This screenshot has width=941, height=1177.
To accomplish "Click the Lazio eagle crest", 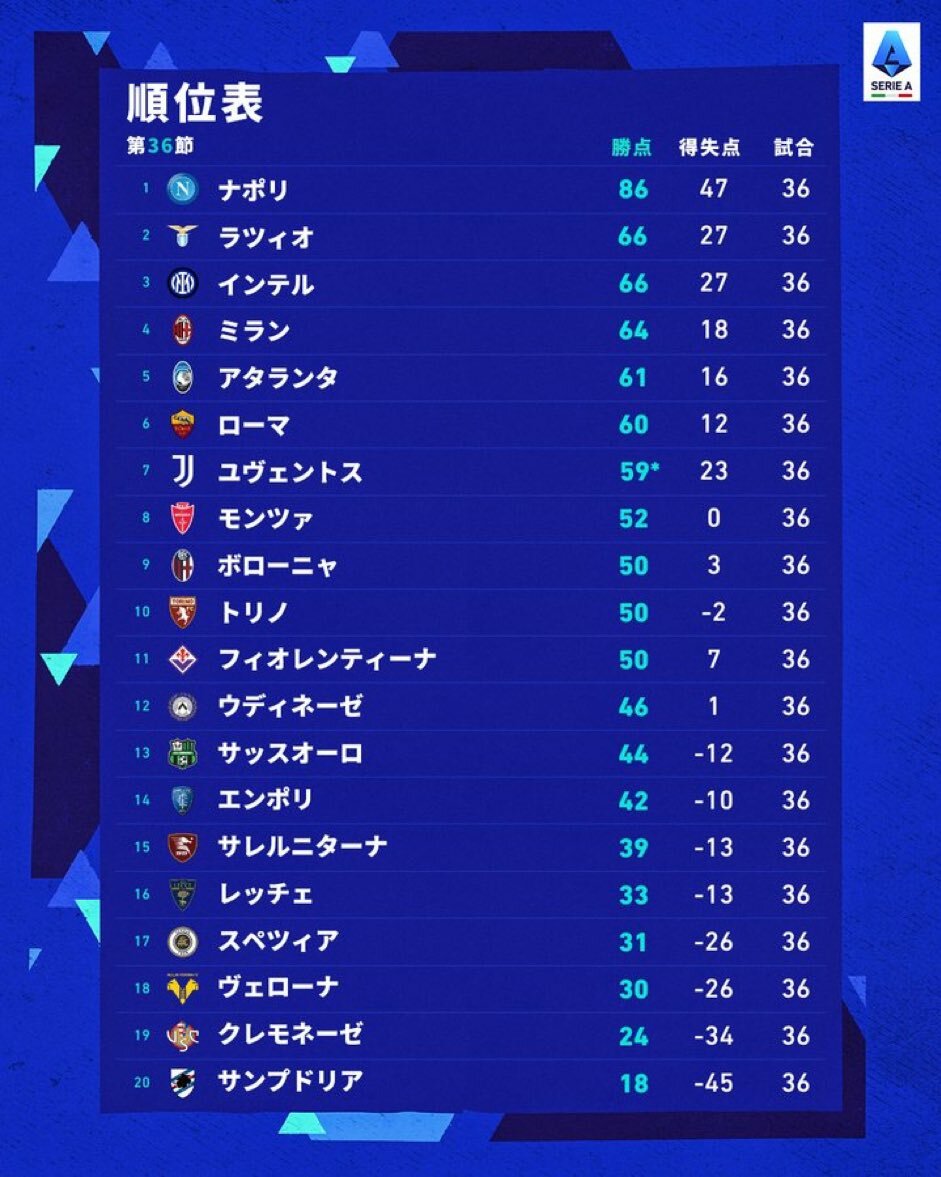I will tap(183, 236).
